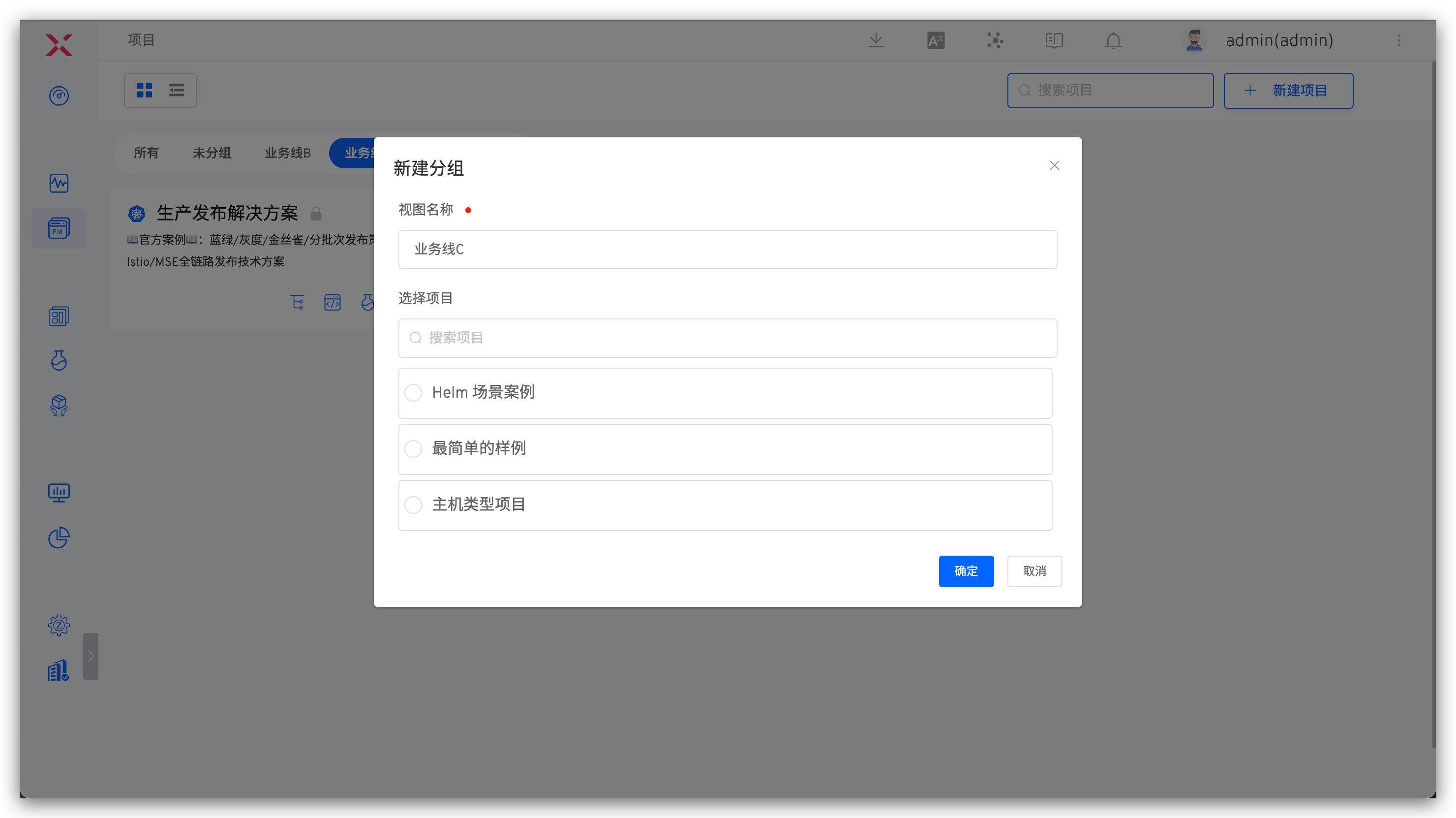Click the 取消 cancel button
The image size is (1456, 818).
(x=1034, y=571)
